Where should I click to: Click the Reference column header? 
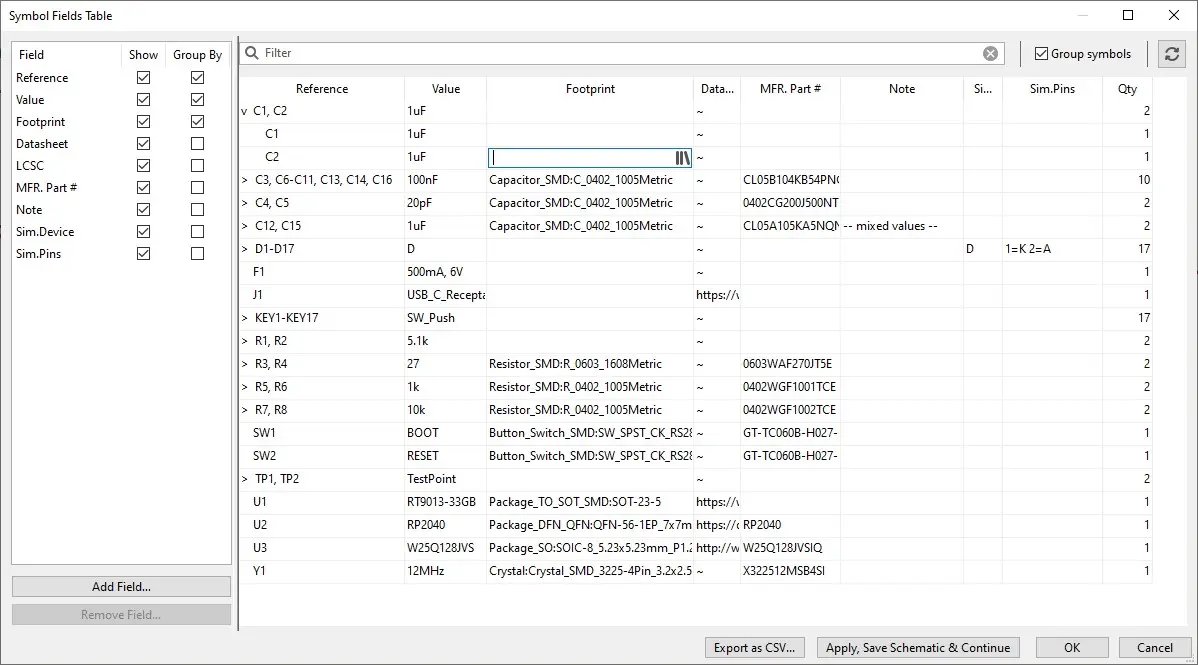(322, 89)
